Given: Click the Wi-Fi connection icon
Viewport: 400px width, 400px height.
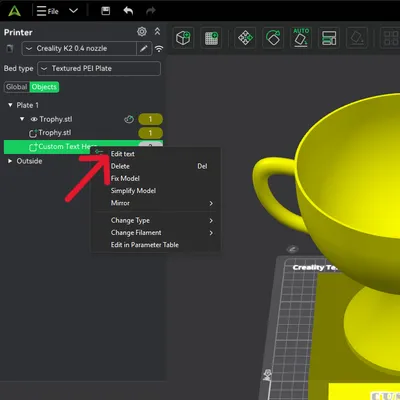Looking at the screenshot, I should (159, 49).
